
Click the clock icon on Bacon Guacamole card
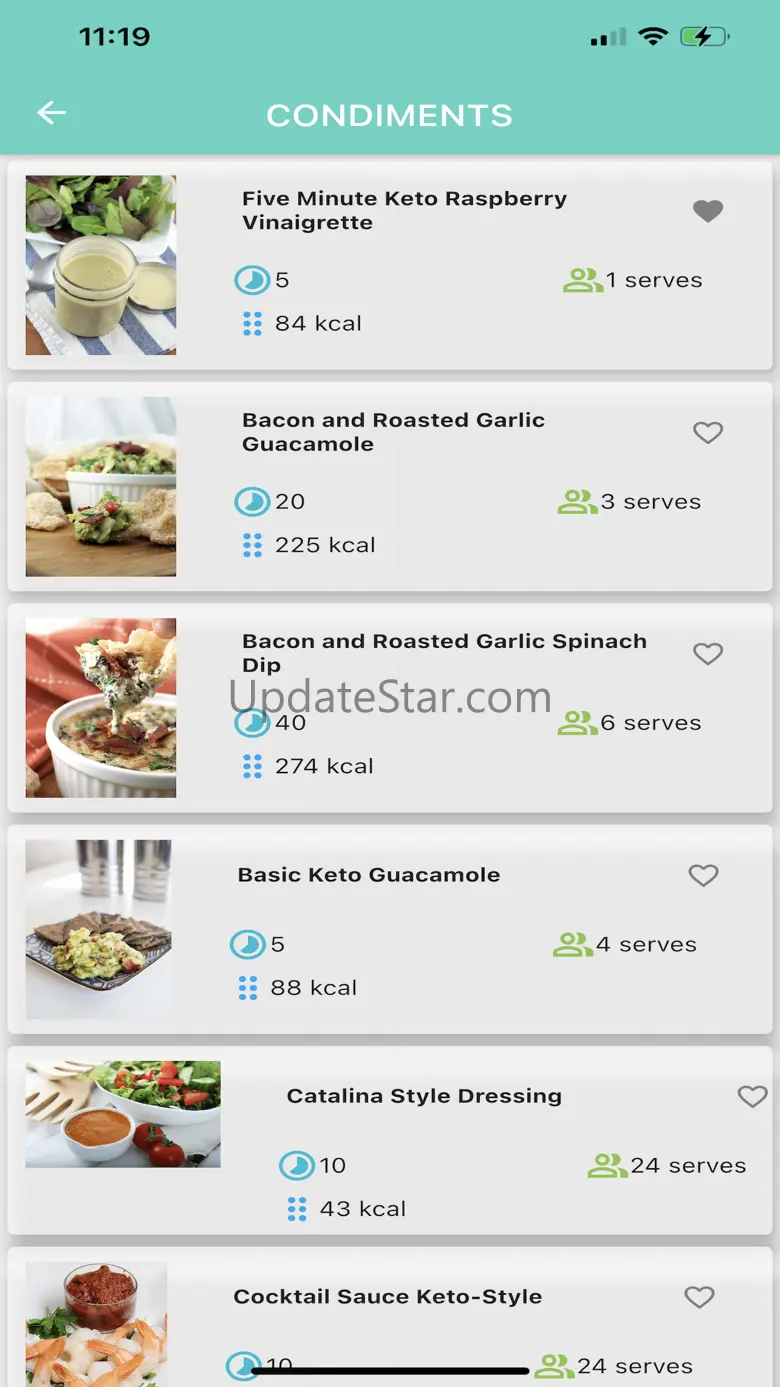coord(251,501)
